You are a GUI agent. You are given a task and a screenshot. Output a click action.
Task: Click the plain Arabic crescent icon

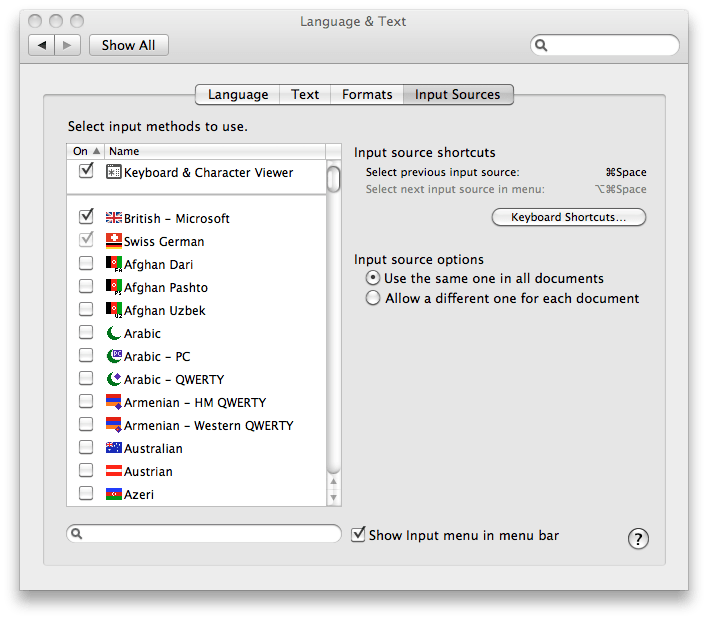[x=114, y=333]
